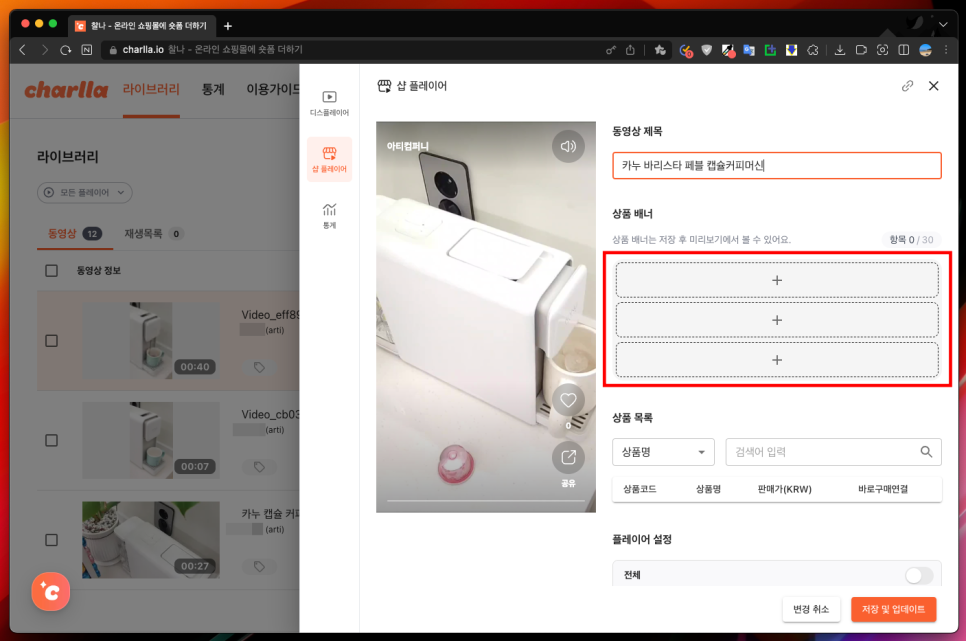Select the 샵 플레이어 sidebar icon
This screenshot has width=966, height=641.
point(330,159)
